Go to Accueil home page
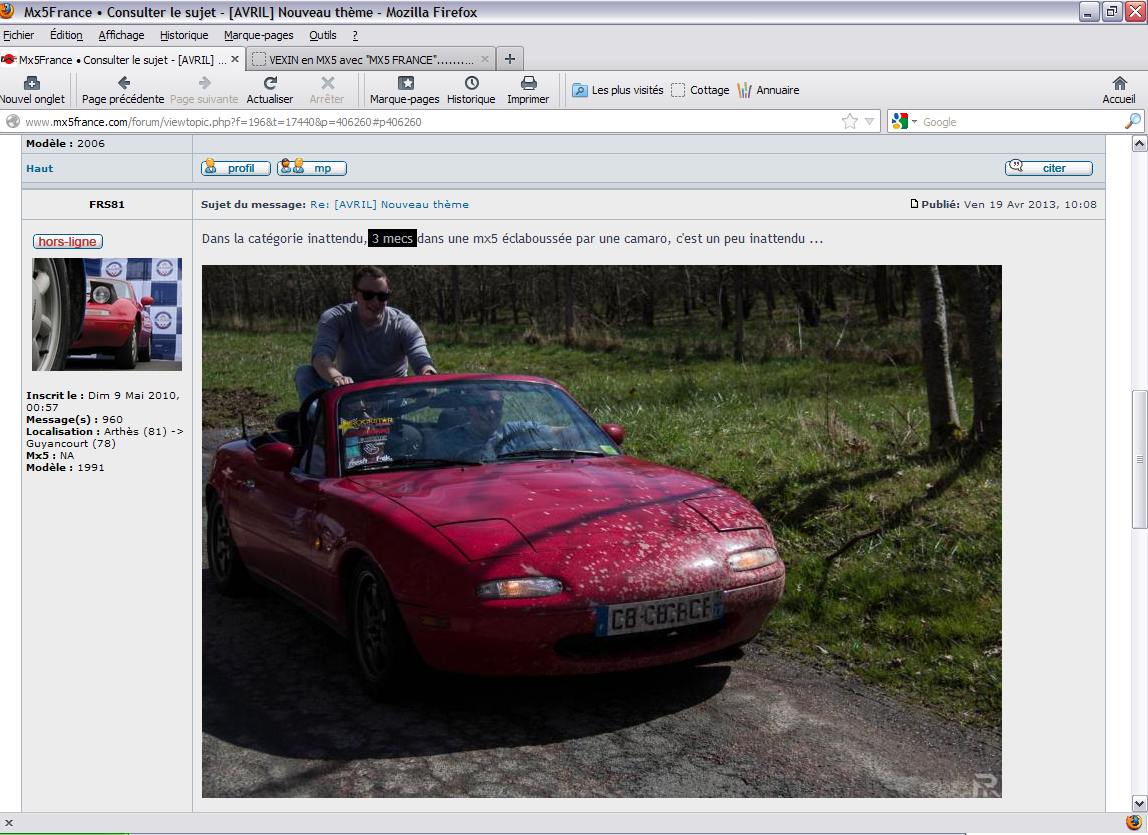The width and height of the screenshot is (1148, 835). [x=1119, y=90]
